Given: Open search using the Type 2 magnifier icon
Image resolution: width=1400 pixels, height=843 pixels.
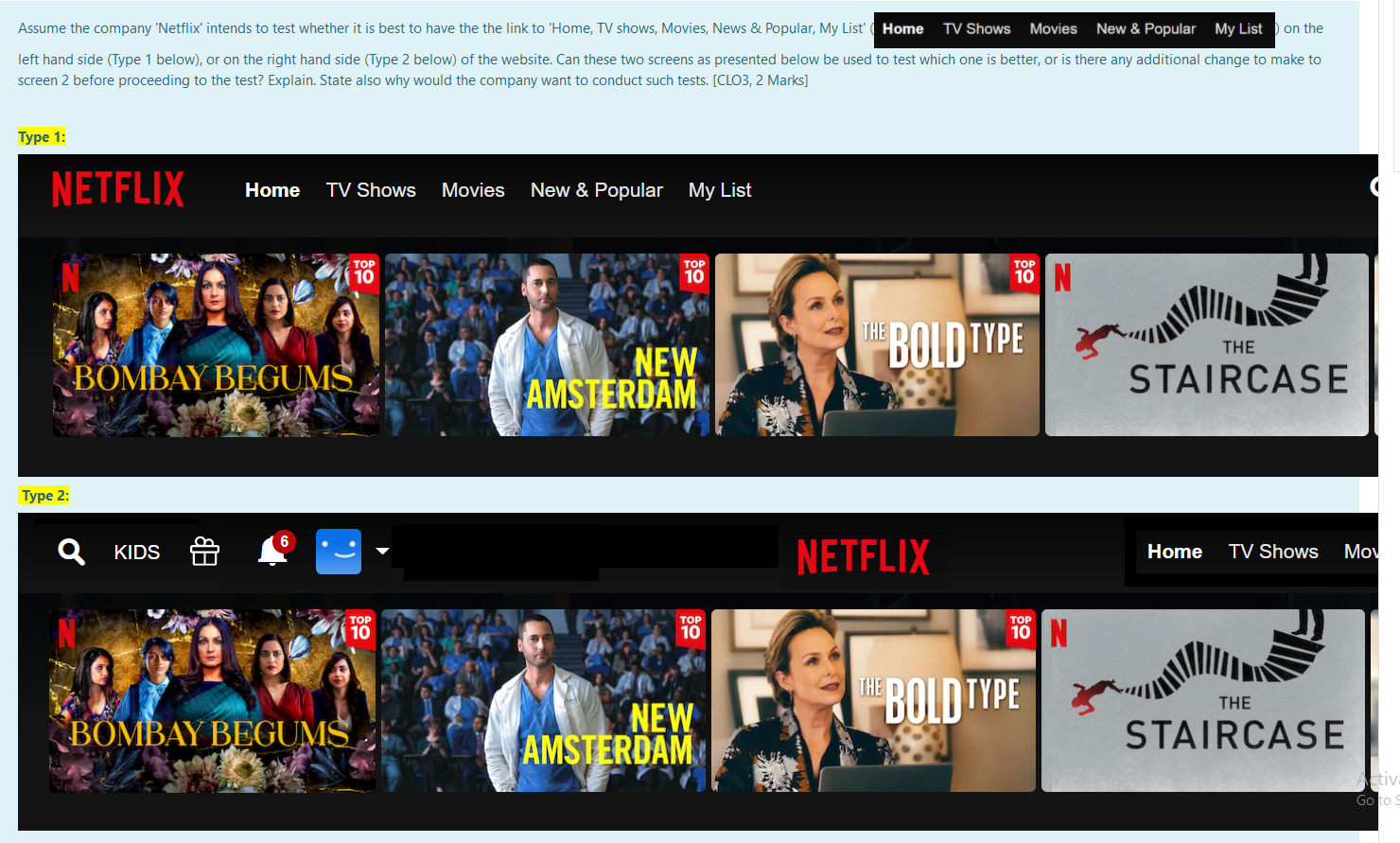Looking at the screenshot, I should (71, 552).
